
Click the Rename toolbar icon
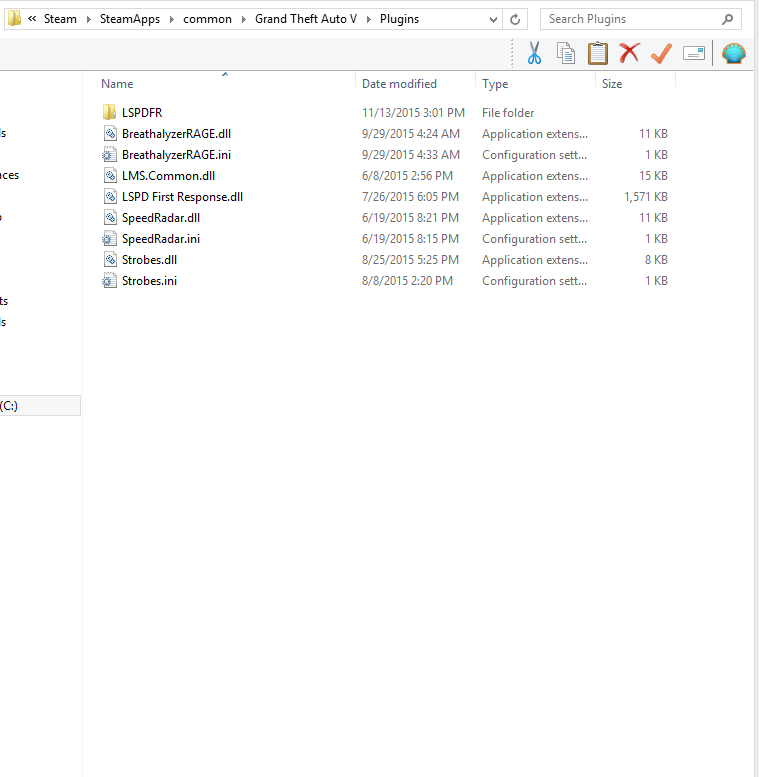[x=694, y=53]
